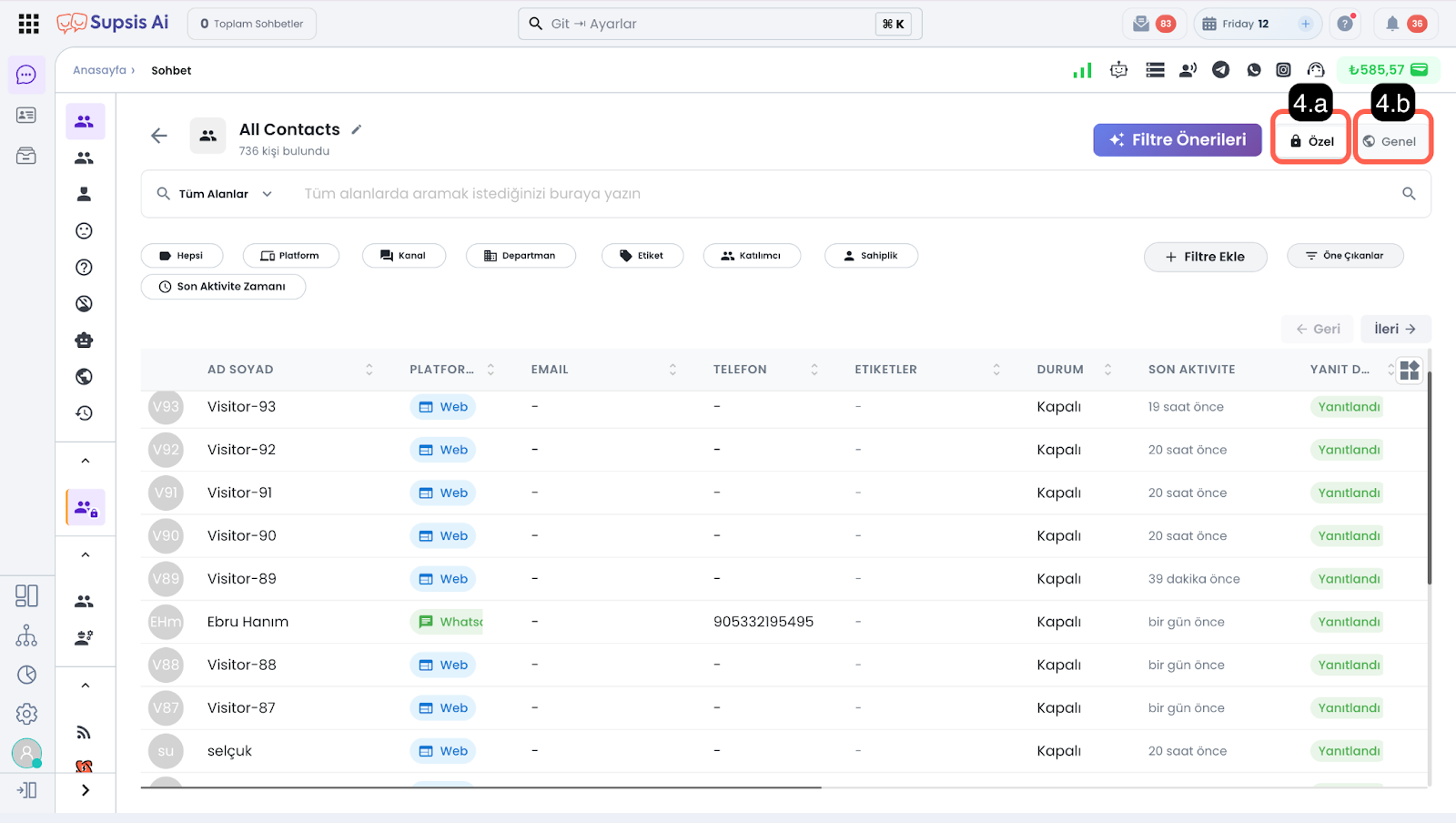Switch contact list to Genel (public)
This screenshot has width=1456, height=823.
[x=1390, y=141]
